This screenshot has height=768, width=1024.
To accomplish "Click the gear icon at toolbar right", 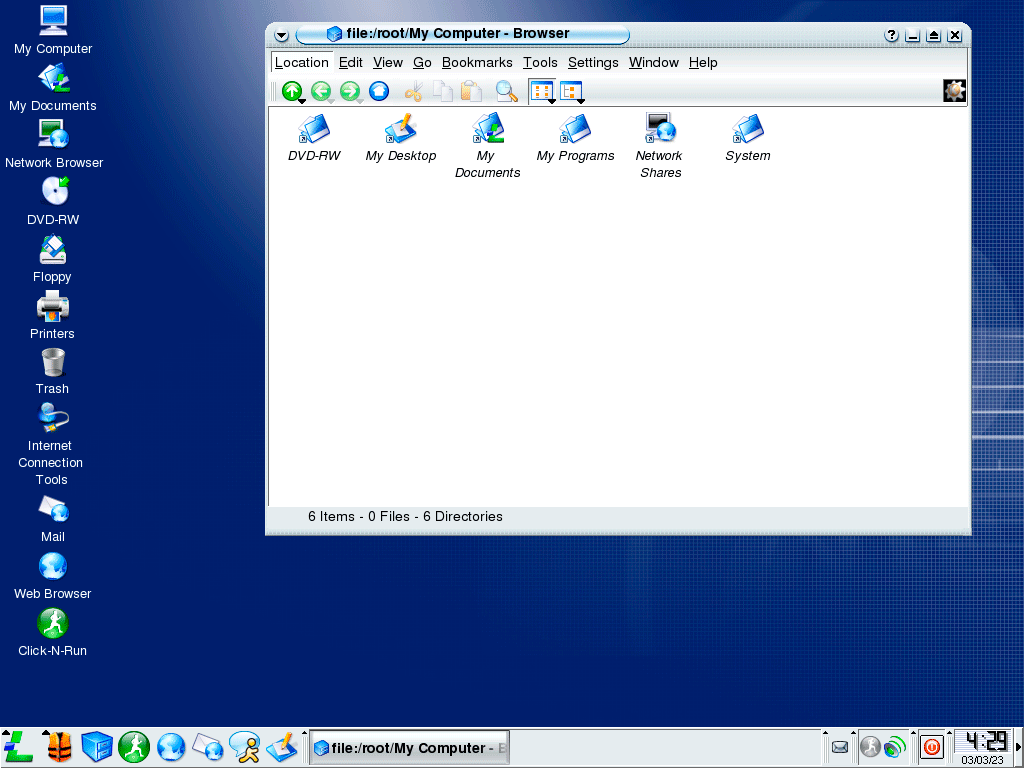I will click(x=954, y=91).
